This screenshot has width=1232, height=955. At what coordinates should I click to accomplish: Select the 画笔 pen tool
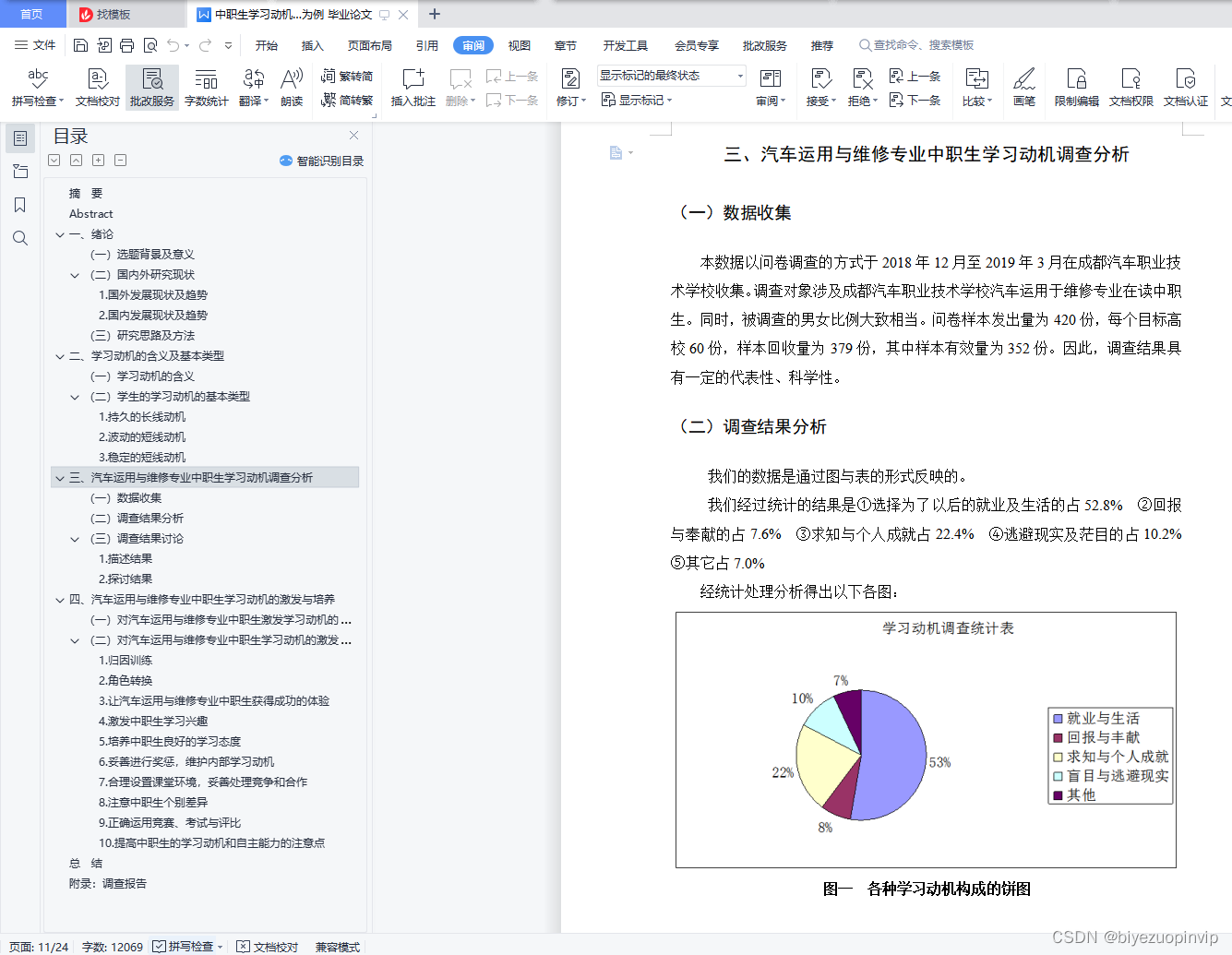click(1024, 88)
